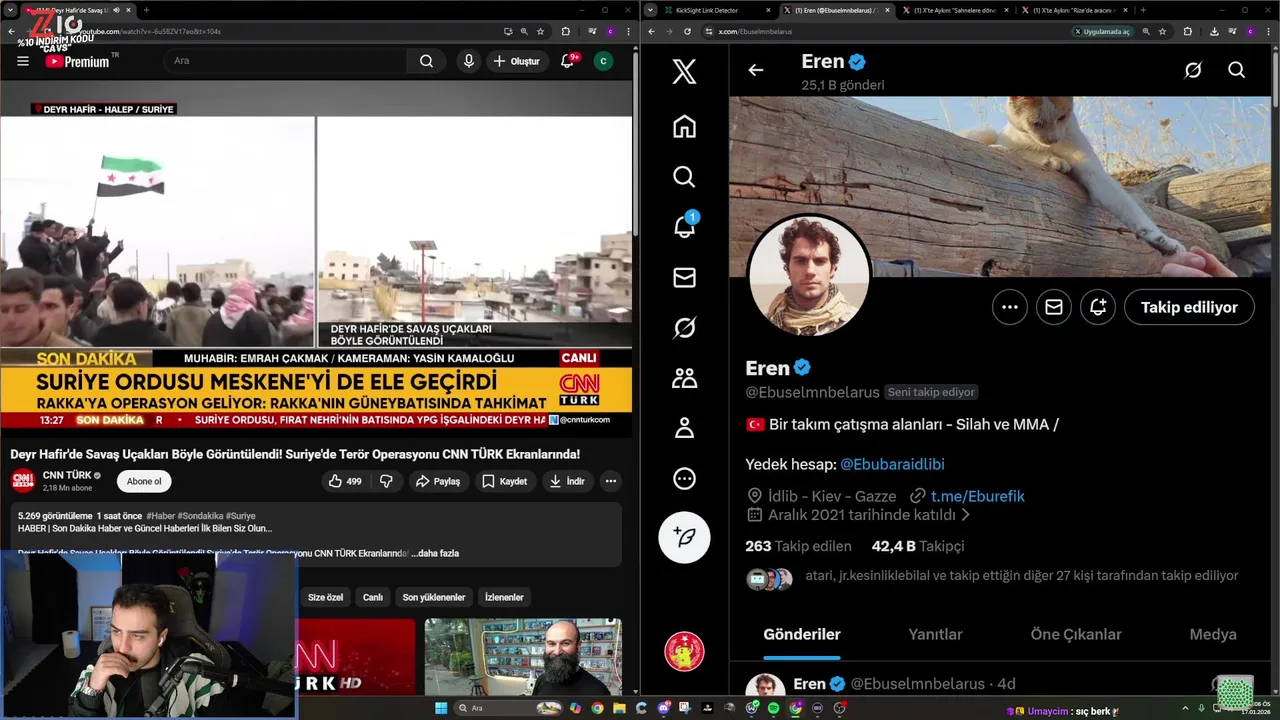The height and width of the screenshot is (720, 1280).
Task: Click Windows Start button on taskbar
Action: pyautogui.click(x=441, y=708)
